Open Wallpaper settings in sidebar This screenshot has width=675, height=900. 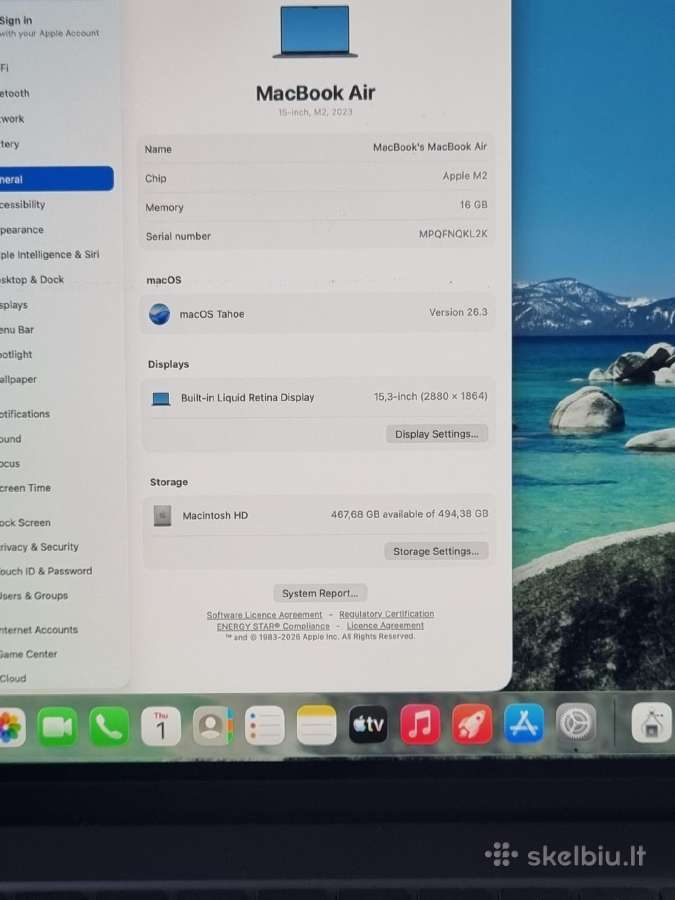coord(18,379)
